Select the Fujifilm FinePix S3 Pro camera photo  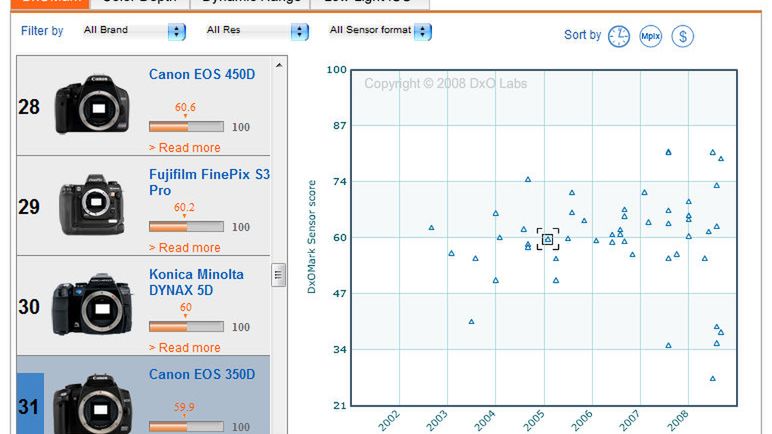click(x=92, y=204)
